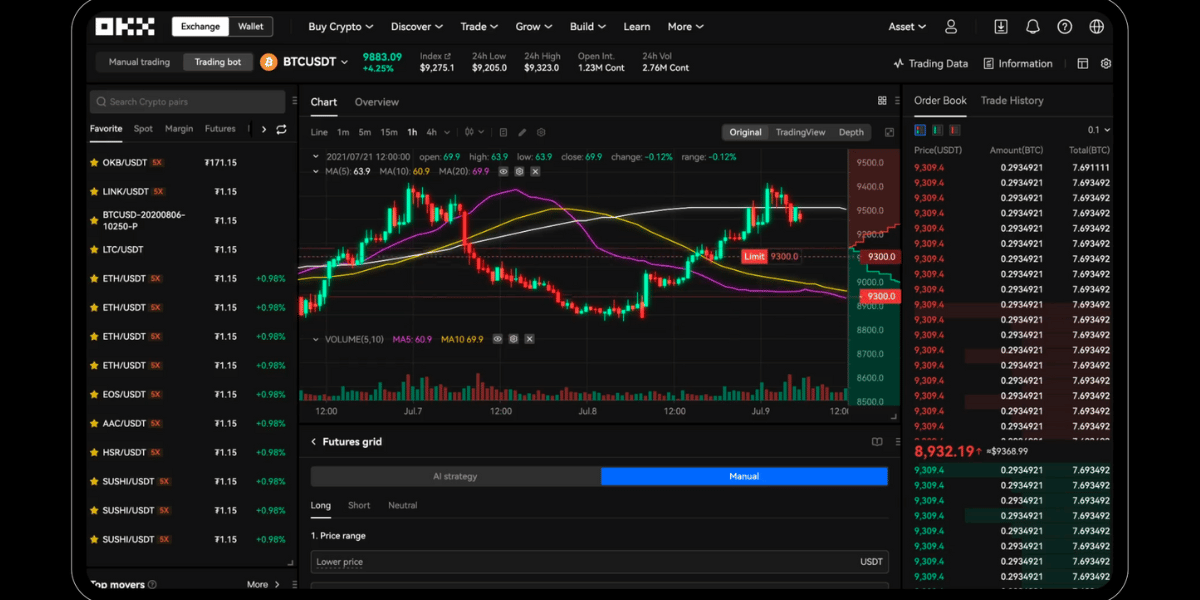Open layout switcher icon near Information
The width and height of the screenshot is (1200, 600).
coord(1083,63)
